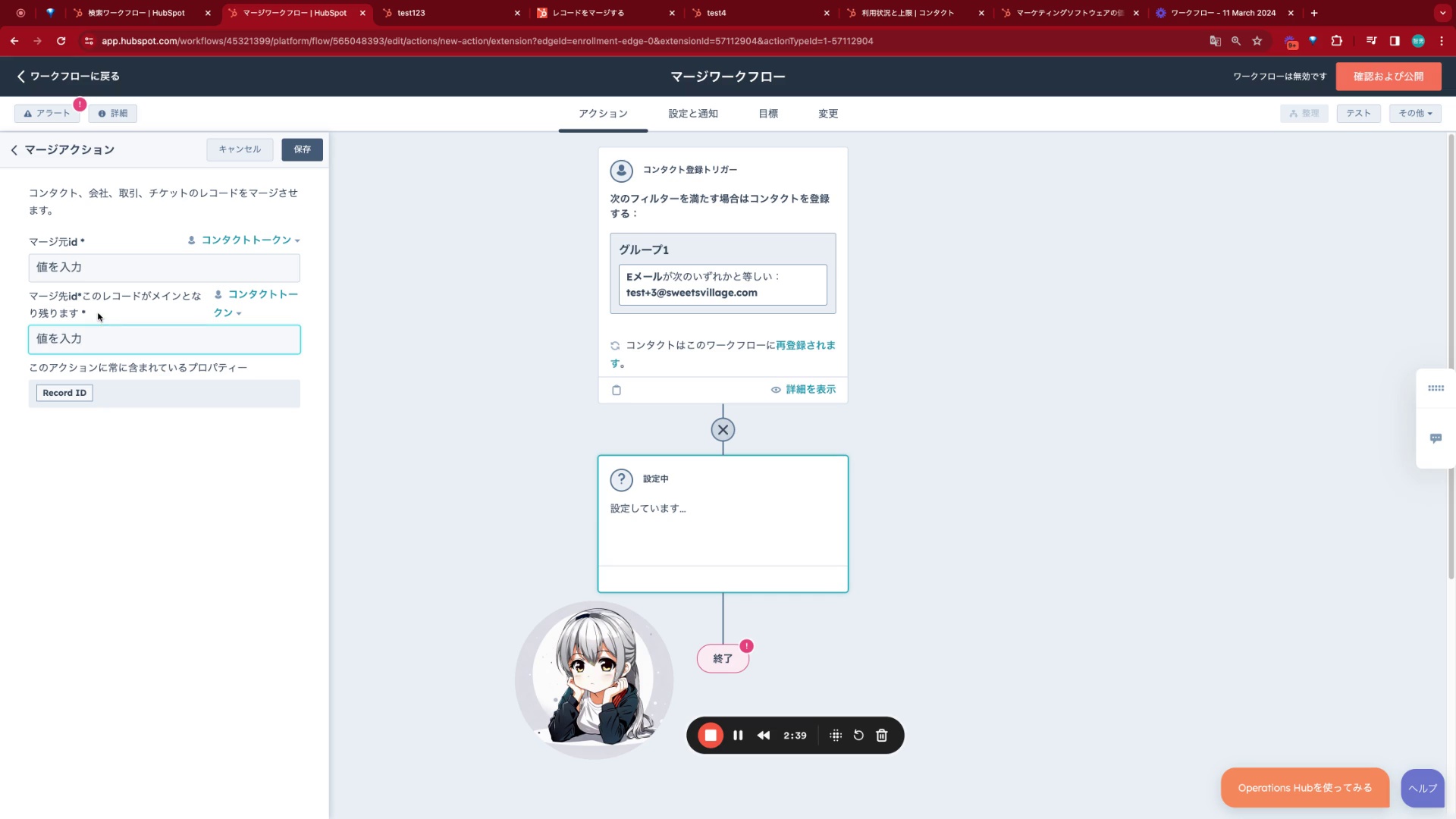Click 確認および公開 button

1388,77
